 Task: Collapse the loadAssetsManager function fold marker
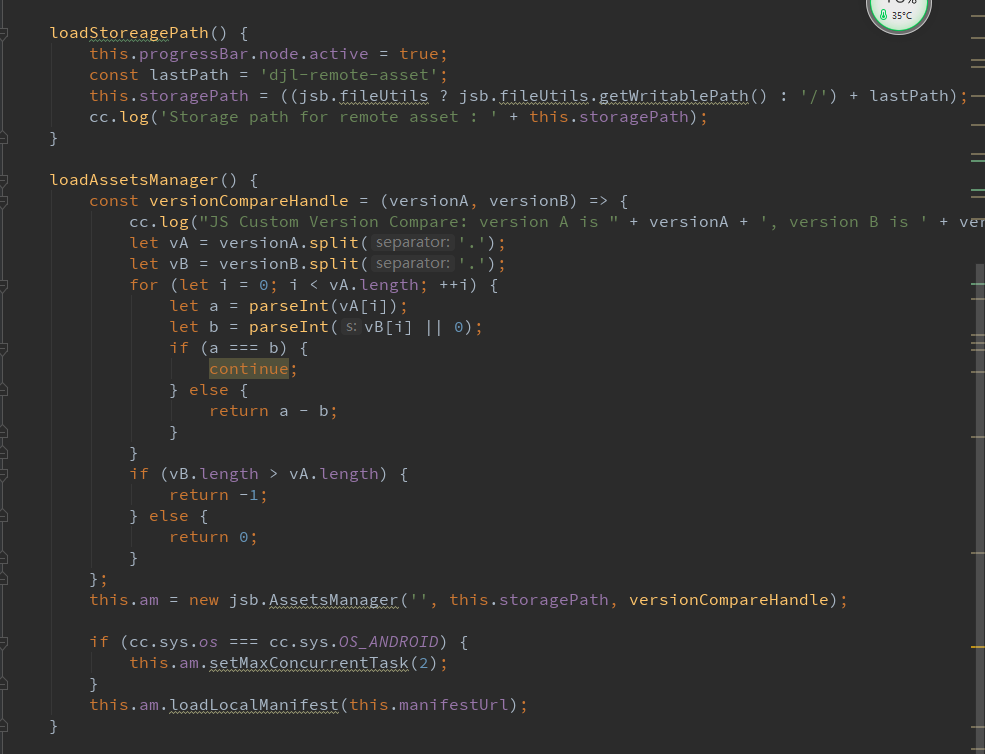pos(3,180)
